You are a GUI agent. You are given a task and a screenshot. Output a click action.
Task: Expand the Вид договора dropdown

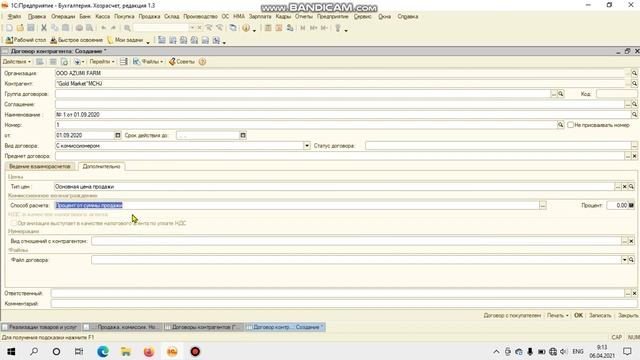coord(307,146)
